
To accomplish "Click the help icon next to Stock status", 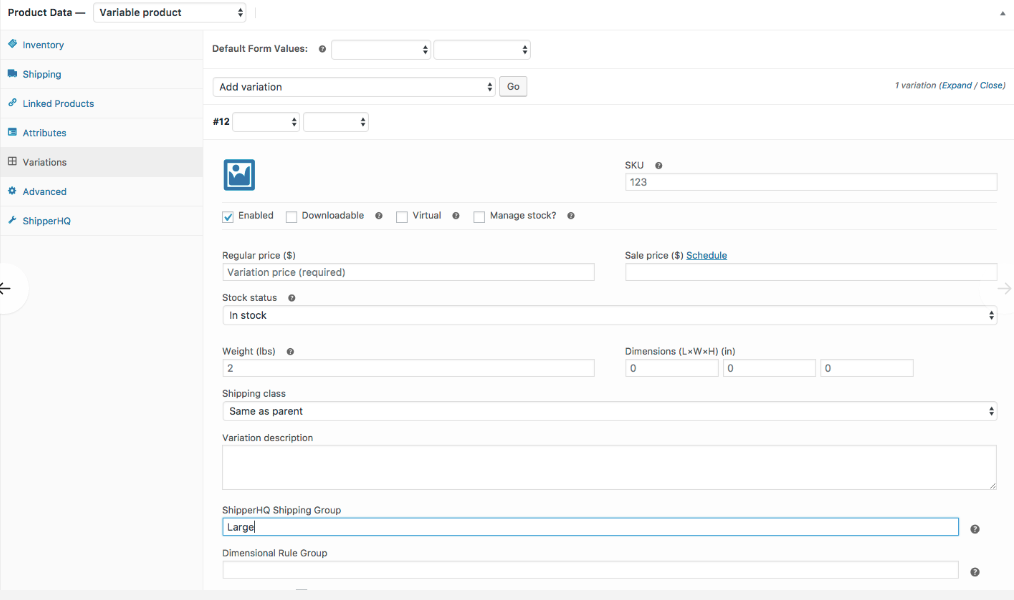I will [291, 298].
